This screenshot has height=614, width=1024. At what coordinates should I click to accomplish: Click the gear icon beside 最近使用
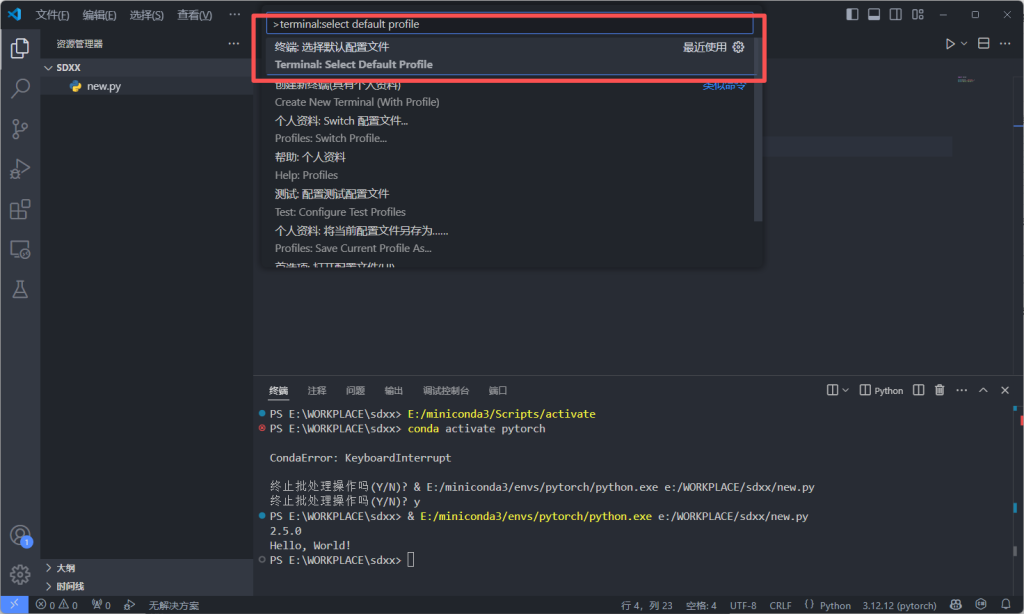tap(739, 47)
